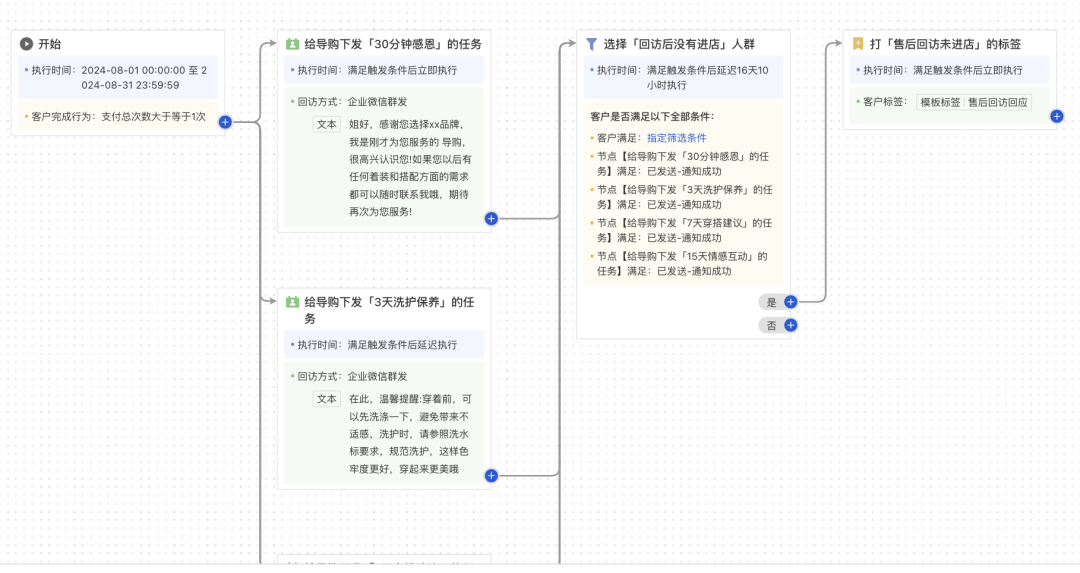Add a branch from the 否 output plus

click(790, 325)
